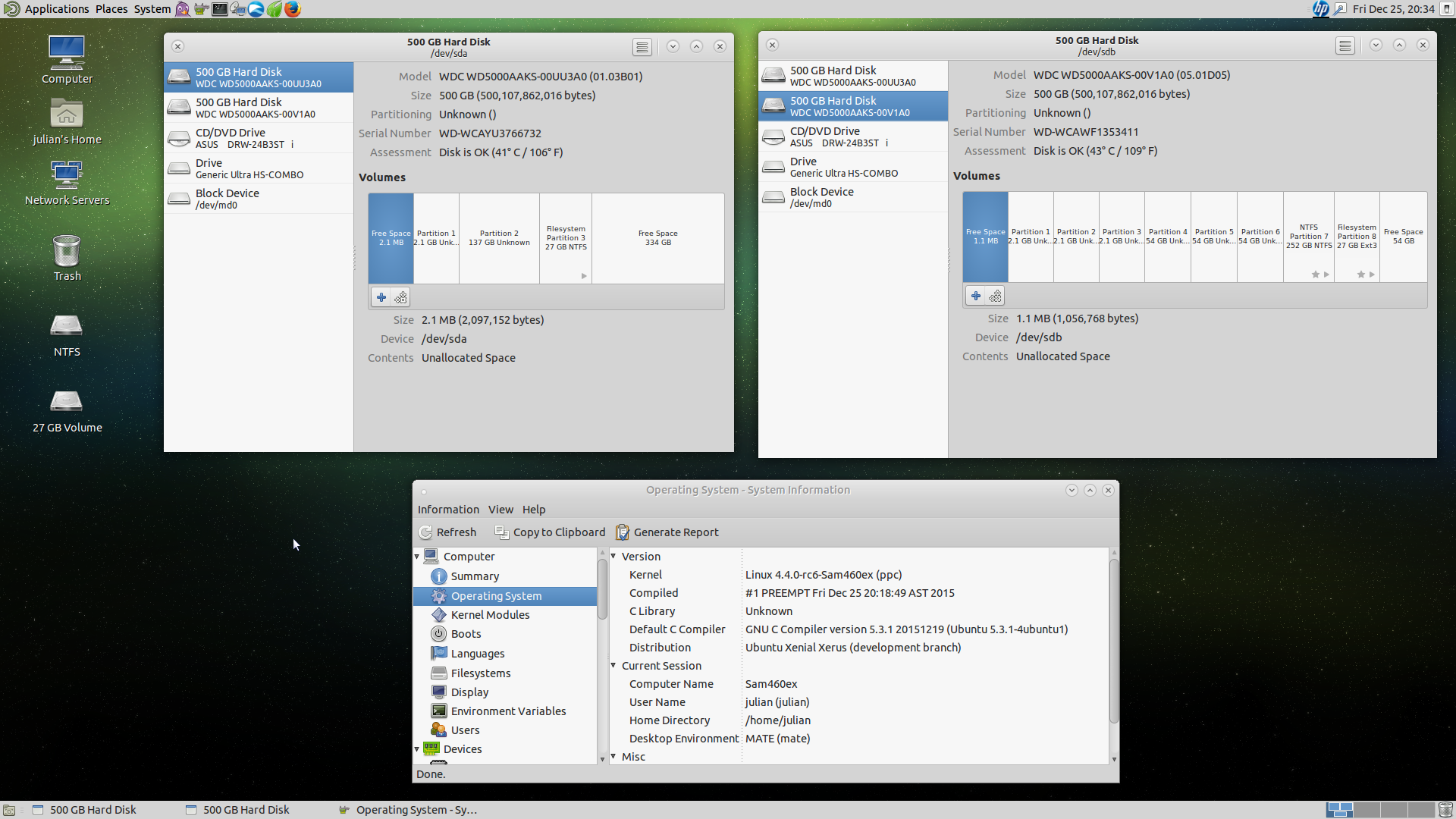Select the 334 GB Free Space block
The image size is (1456, 819).
[657, 238]
